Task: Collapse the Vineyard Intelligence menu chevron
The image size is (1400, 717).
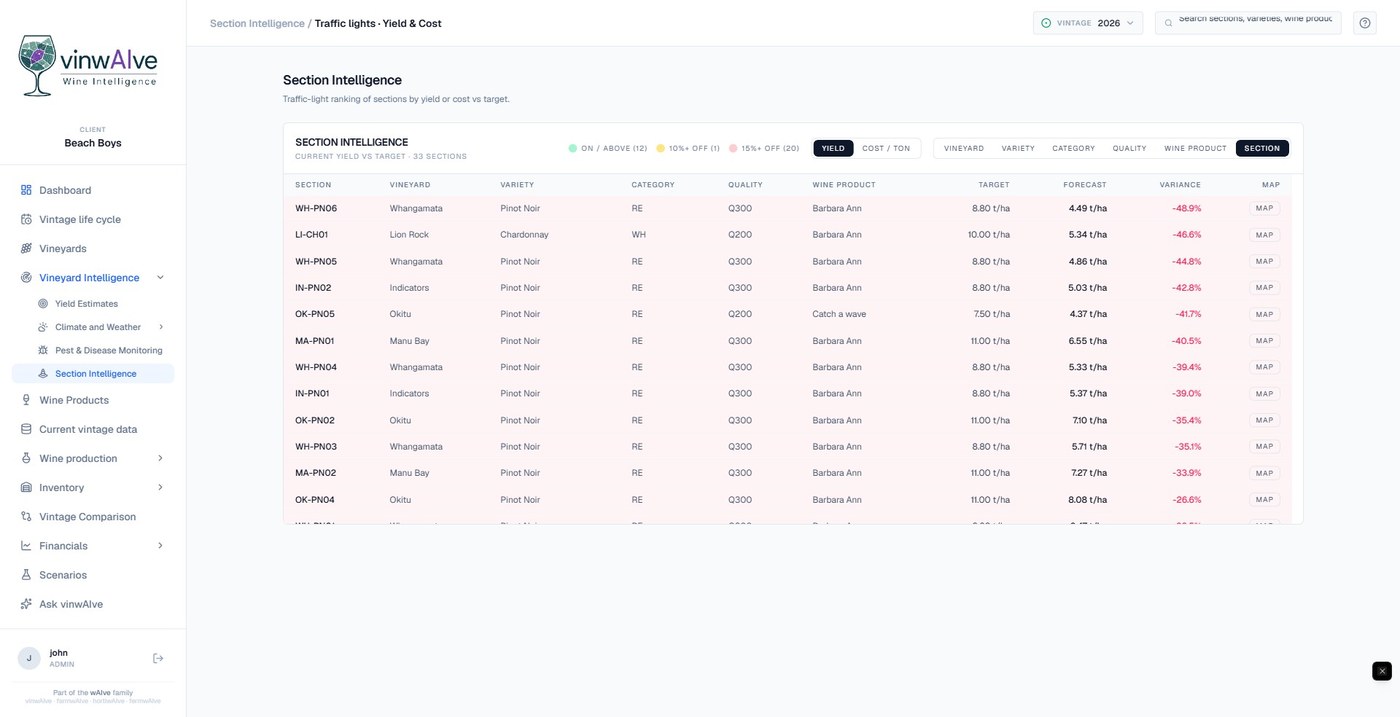Action: point(161,278)
